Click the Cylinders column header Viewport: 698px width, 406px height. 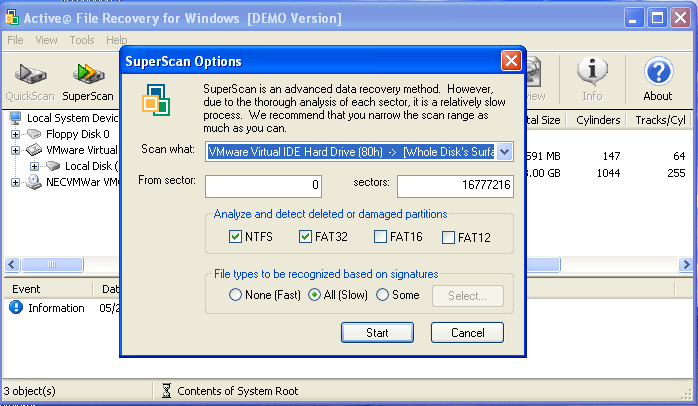pos(598,120)
